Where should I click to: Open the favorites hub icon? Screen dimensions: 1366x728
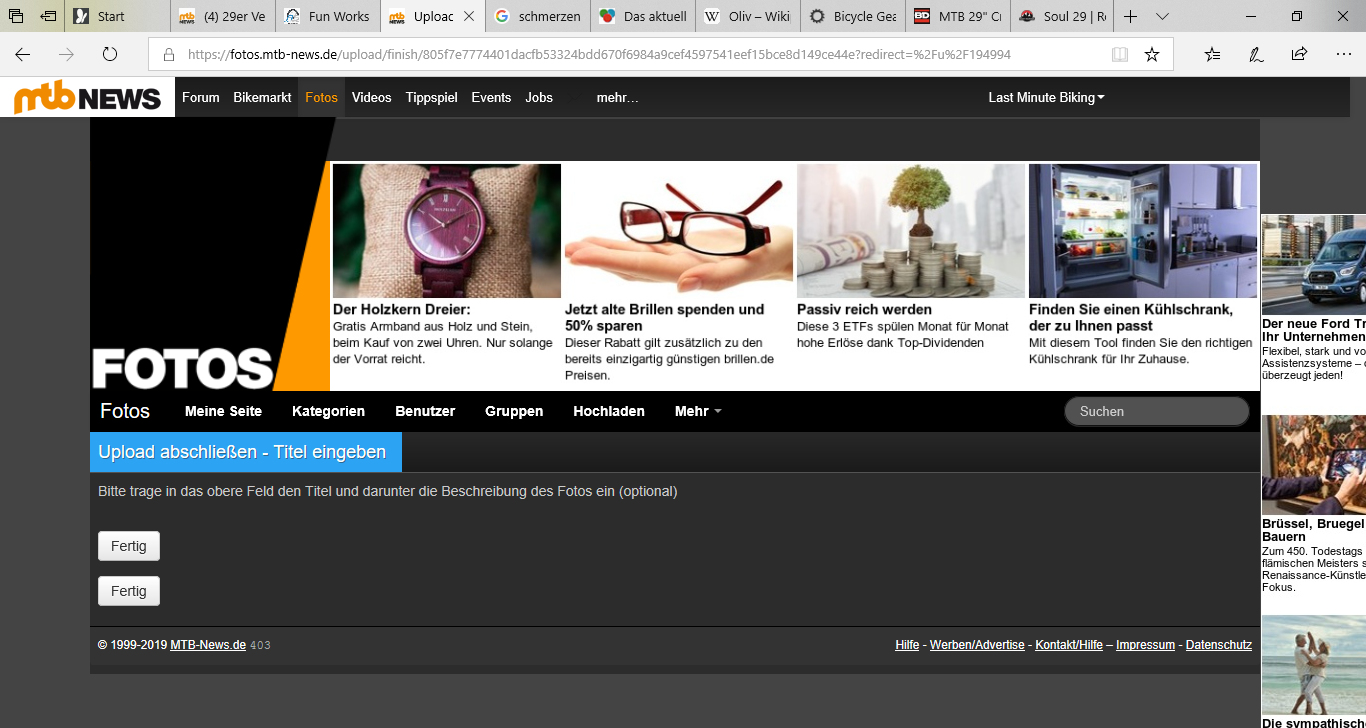(x=1212, y=55)
